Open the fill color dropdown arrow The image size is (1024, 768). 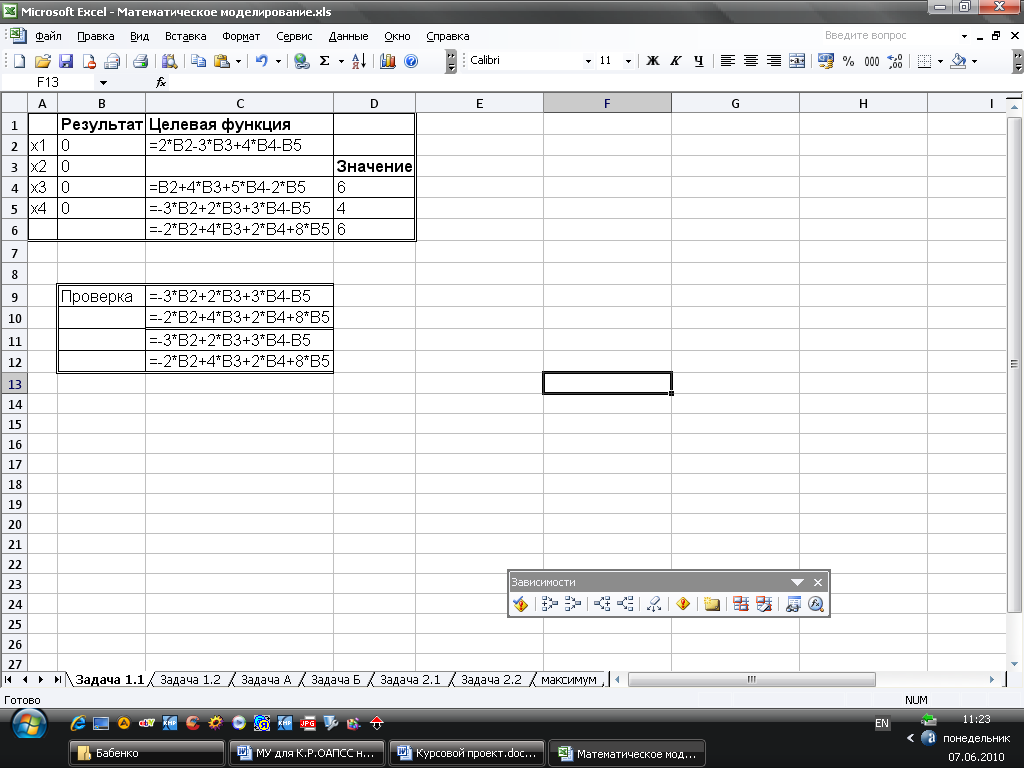(974, 61)
